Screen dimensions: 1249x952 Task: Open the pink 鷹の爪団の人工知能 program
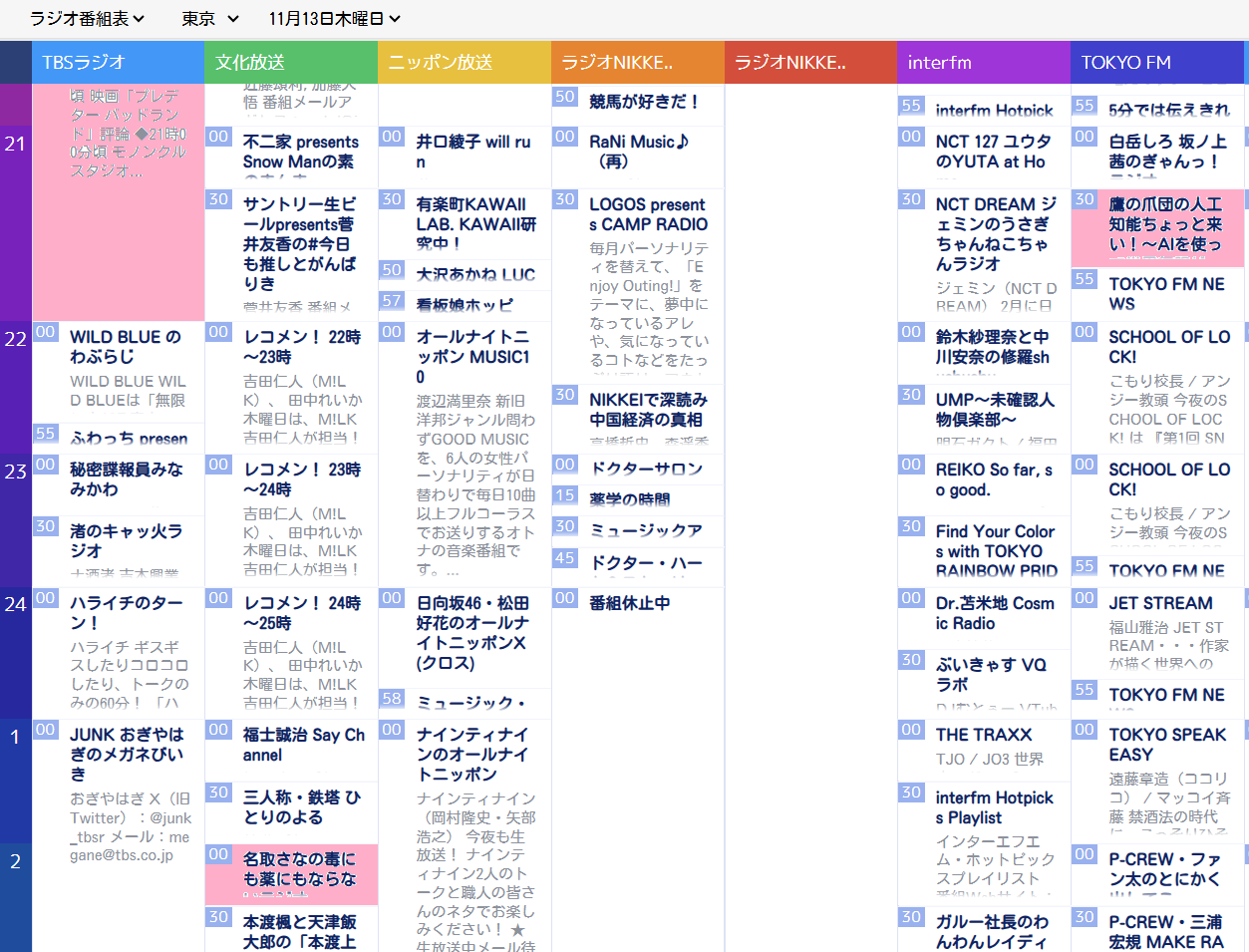[x=1165, y=224]
